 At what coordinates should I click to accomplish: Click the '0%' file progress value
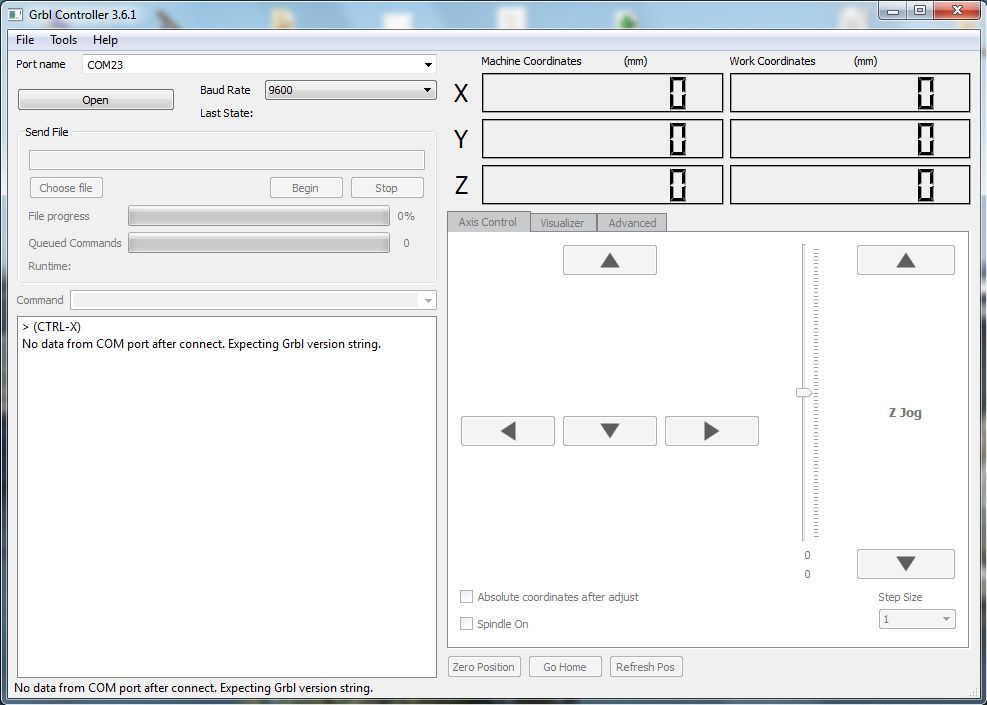[x=406, y=216]
